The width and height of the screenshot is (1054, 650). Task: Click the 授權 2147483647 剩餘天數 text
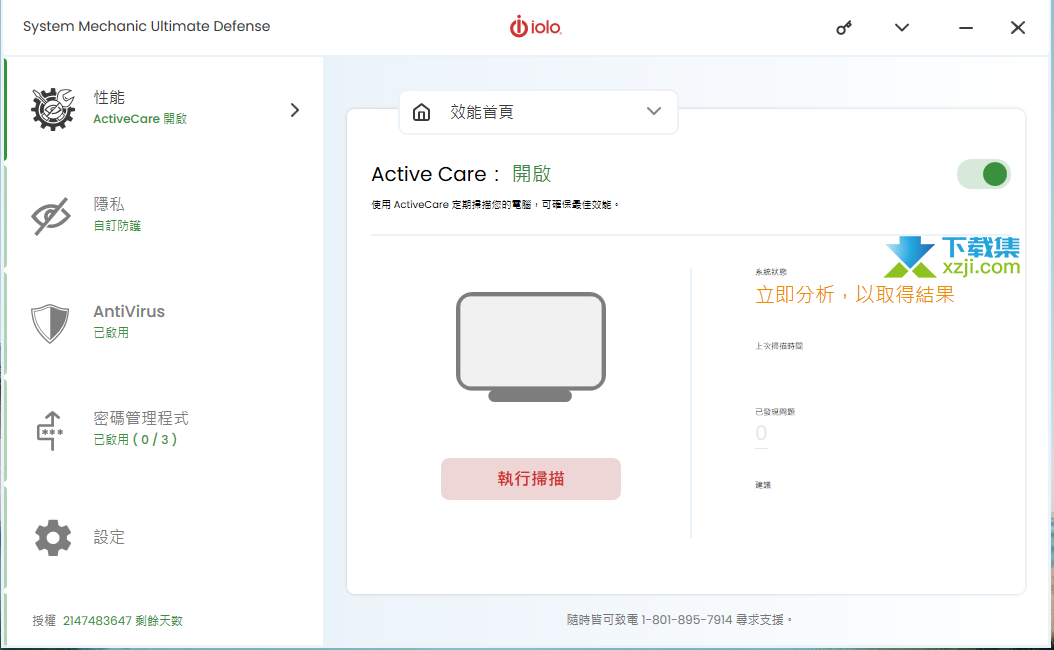click(x=108, y=620)
